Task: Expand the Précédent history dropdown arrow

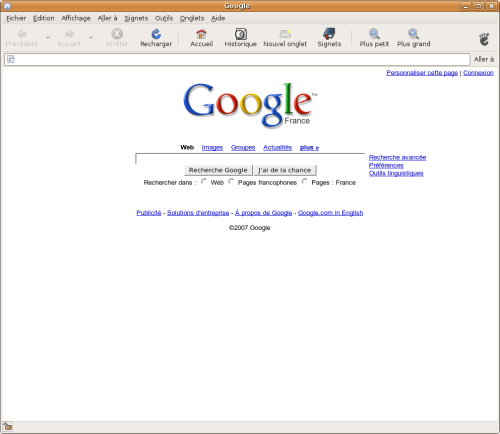Action: pos(48,38)
